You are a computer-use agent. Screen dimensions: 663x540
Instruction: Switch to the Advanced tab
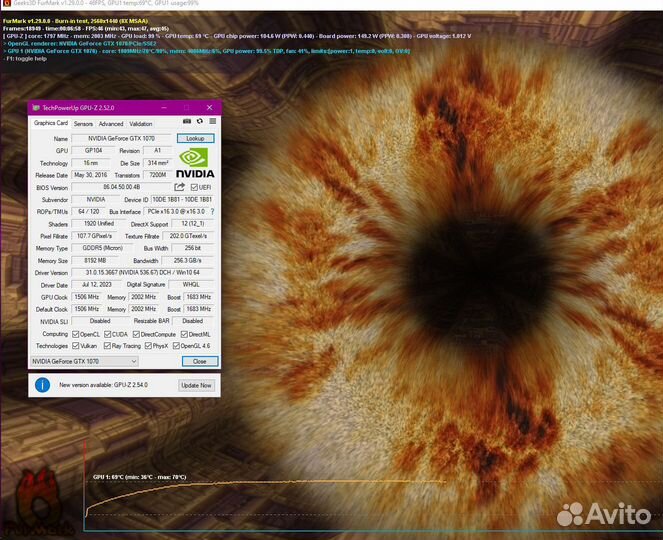[x=111, y=123]
